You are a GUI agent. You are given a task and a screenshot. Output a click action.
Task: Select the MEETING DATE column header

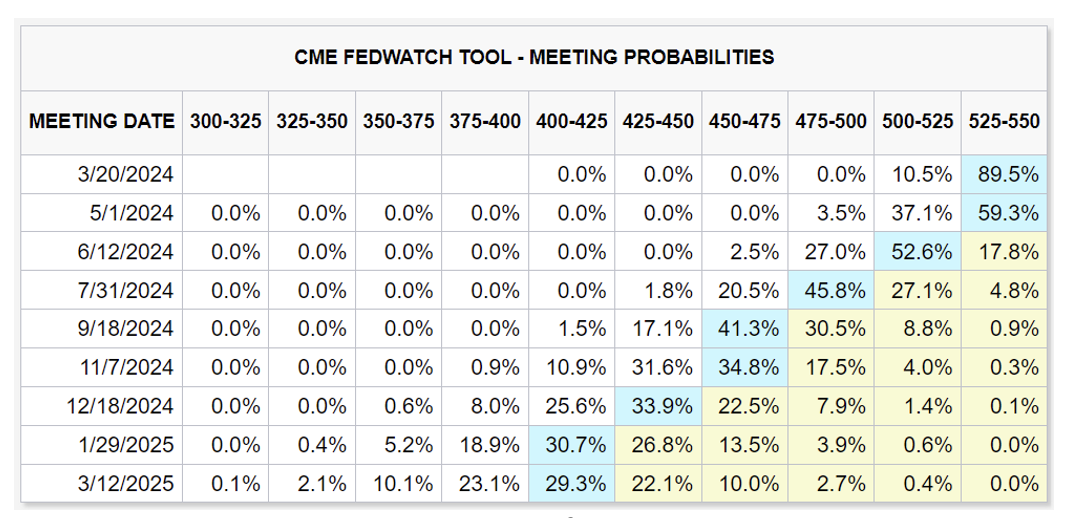click(101, 122)
